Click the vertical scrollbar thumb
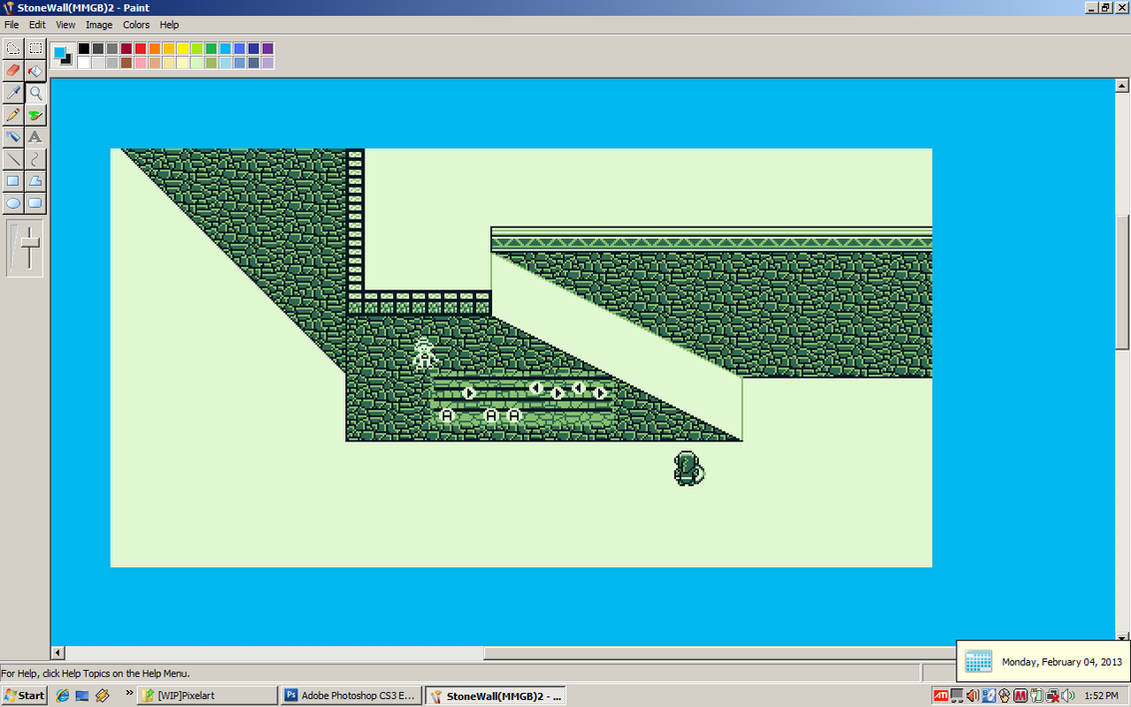 click(1122, 281)
